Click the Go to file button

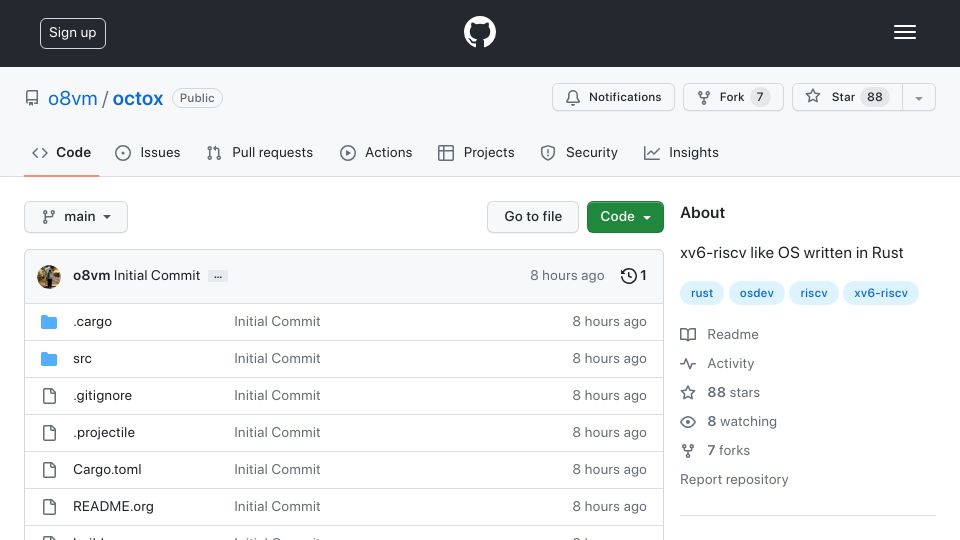tap(533, 217)
